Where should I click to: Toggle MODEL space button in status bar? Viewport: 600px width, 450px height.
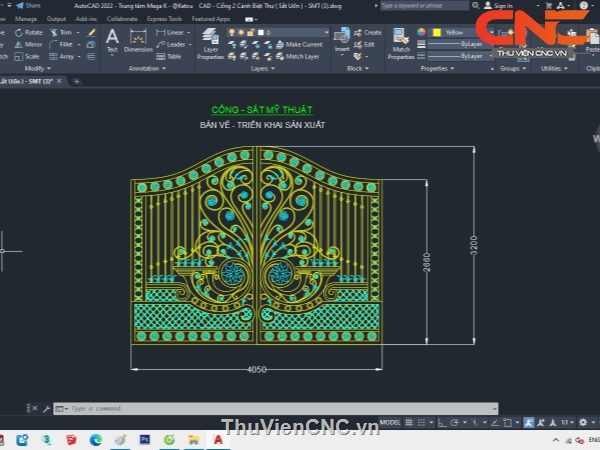pyautogui.click(x=390, y=423)
